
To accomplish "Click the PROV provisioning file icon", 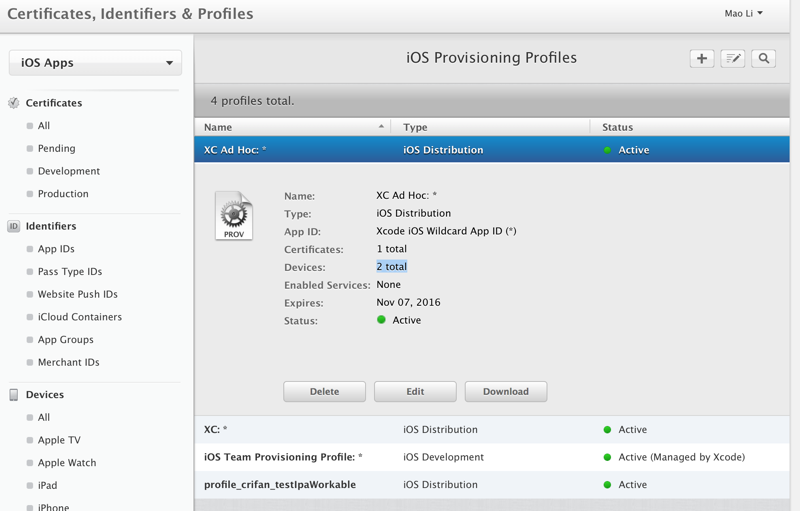I will pyautogui.click(x=234, y=215).
